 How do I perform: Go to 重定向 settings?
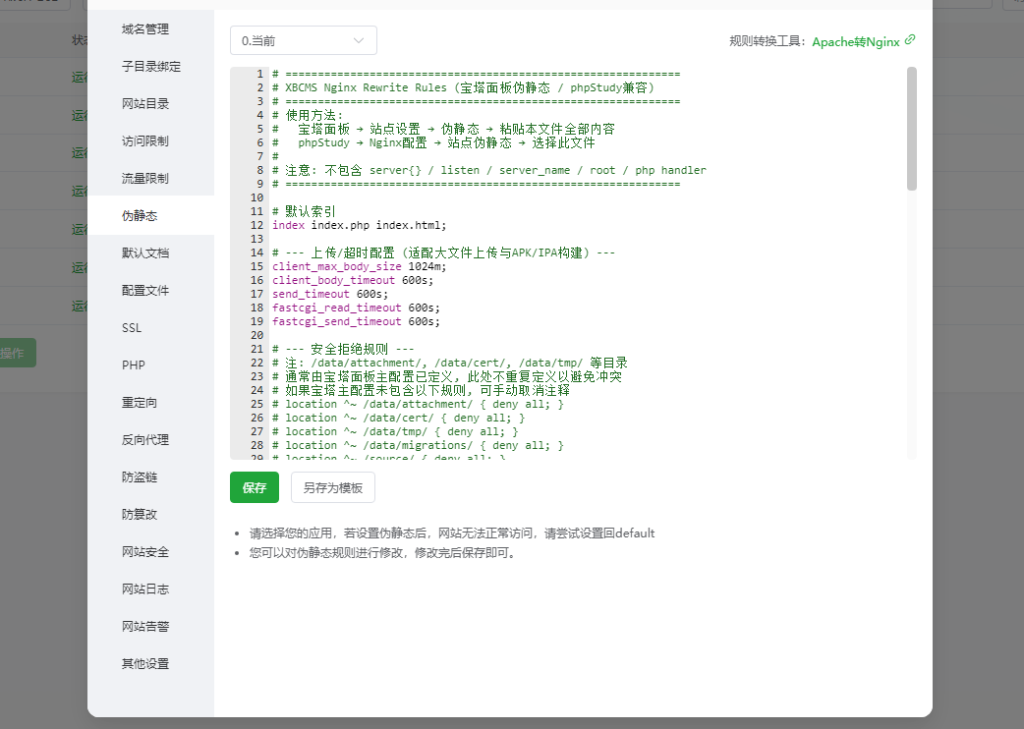tap(139, 402)
